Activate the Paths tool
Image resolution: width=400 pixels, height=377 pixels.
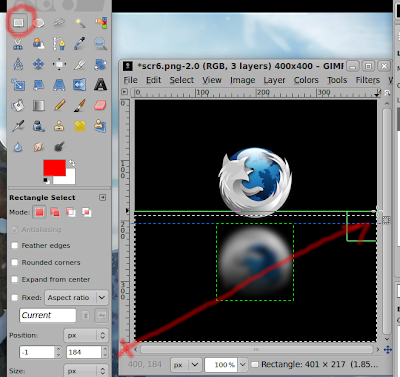click(59, 44)
